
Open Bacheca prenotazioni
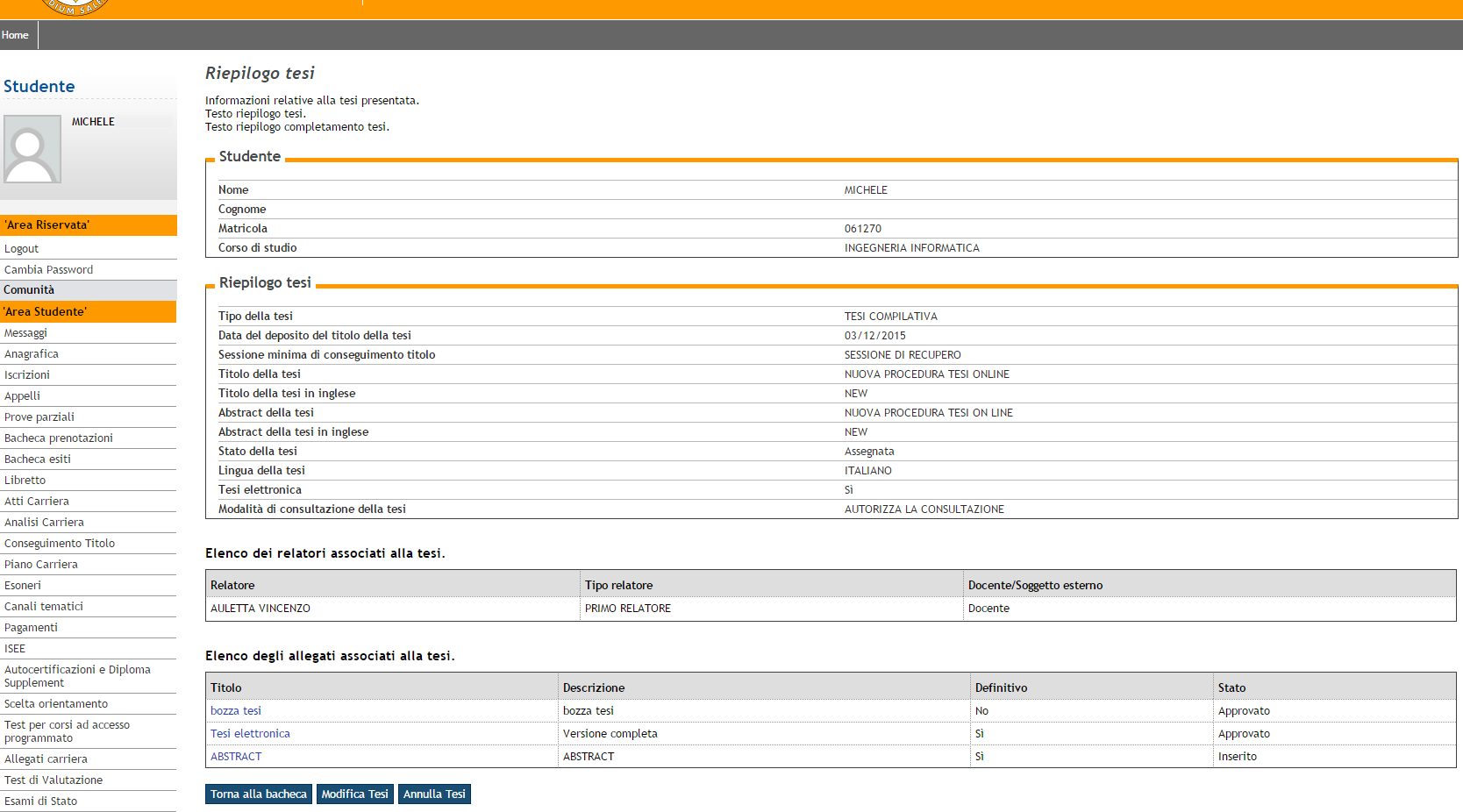pyautogui.click(x=59, y=438)
